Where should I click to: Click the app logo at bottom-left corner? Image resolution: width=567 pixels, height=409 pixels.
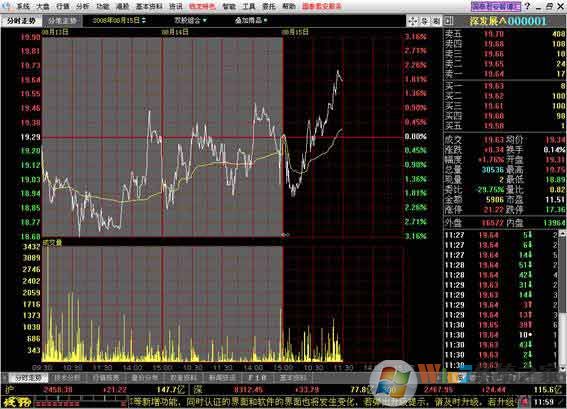pos(12,402)
